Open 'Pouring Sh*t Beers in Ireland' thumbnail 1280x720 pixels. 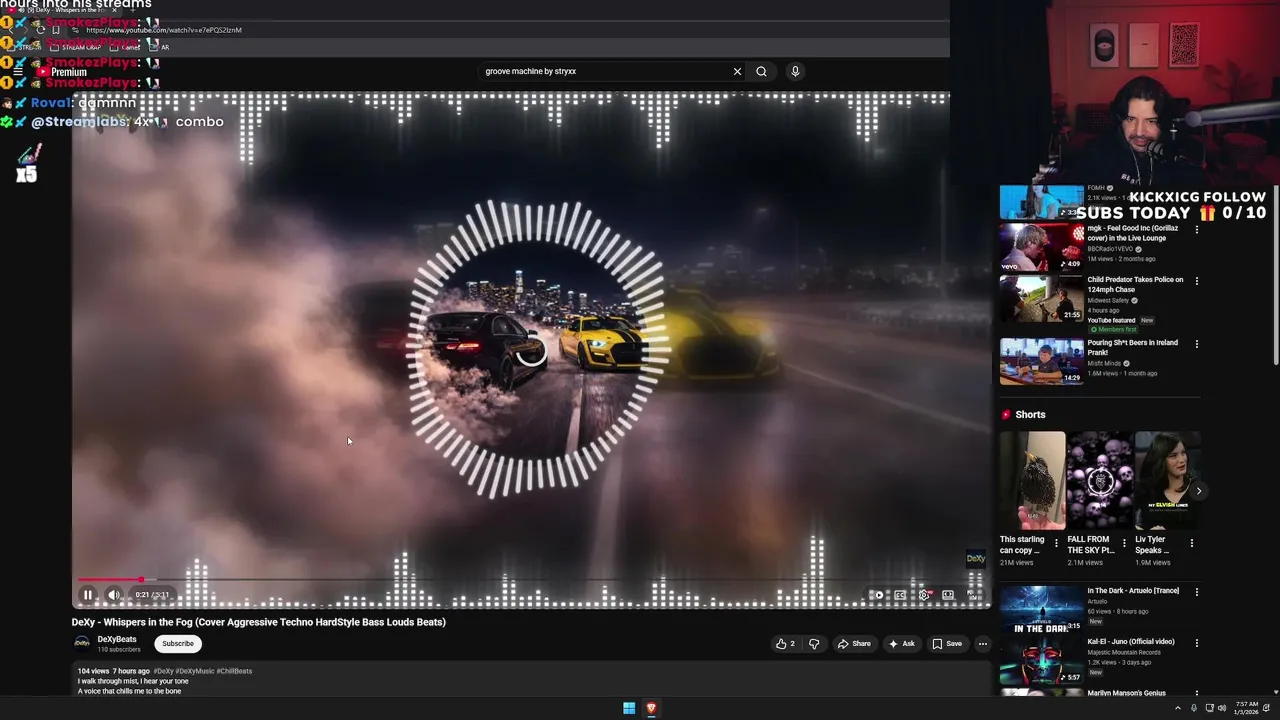pos(1042,361)
